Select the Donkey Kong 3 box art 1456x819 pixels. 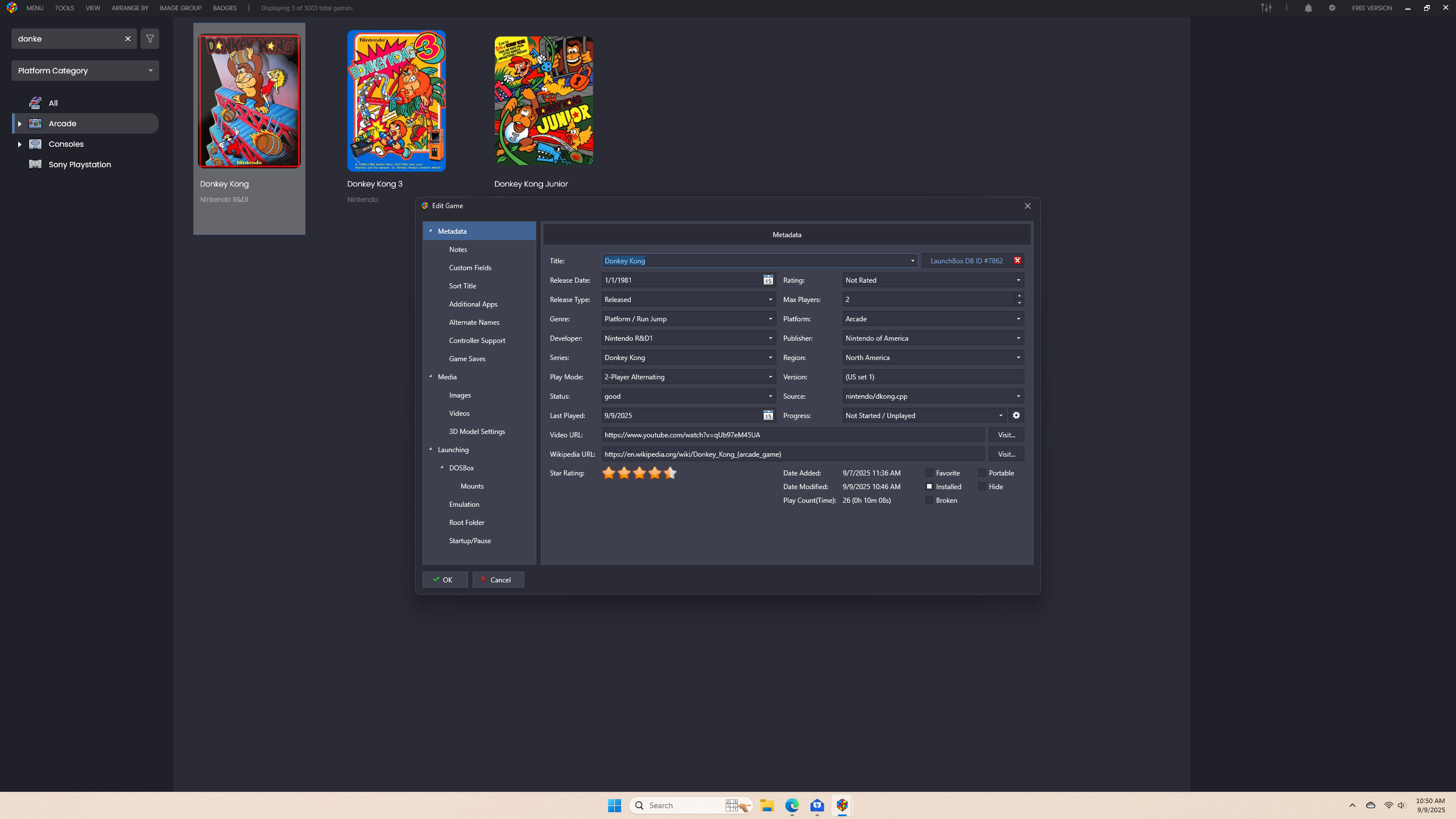point(396,101)
